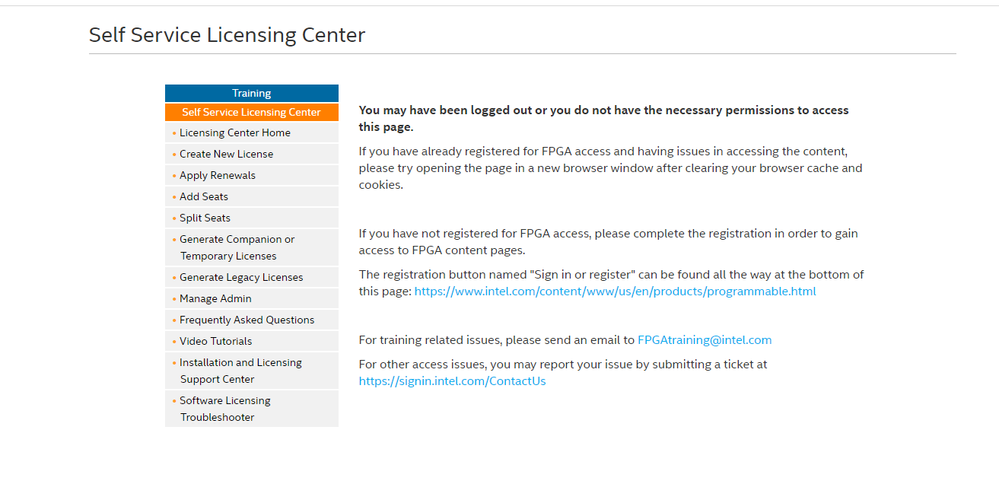Select Self Service Licensing Center menu item
The height and width of the screenshot is (497, 999).
pos(251,112)
